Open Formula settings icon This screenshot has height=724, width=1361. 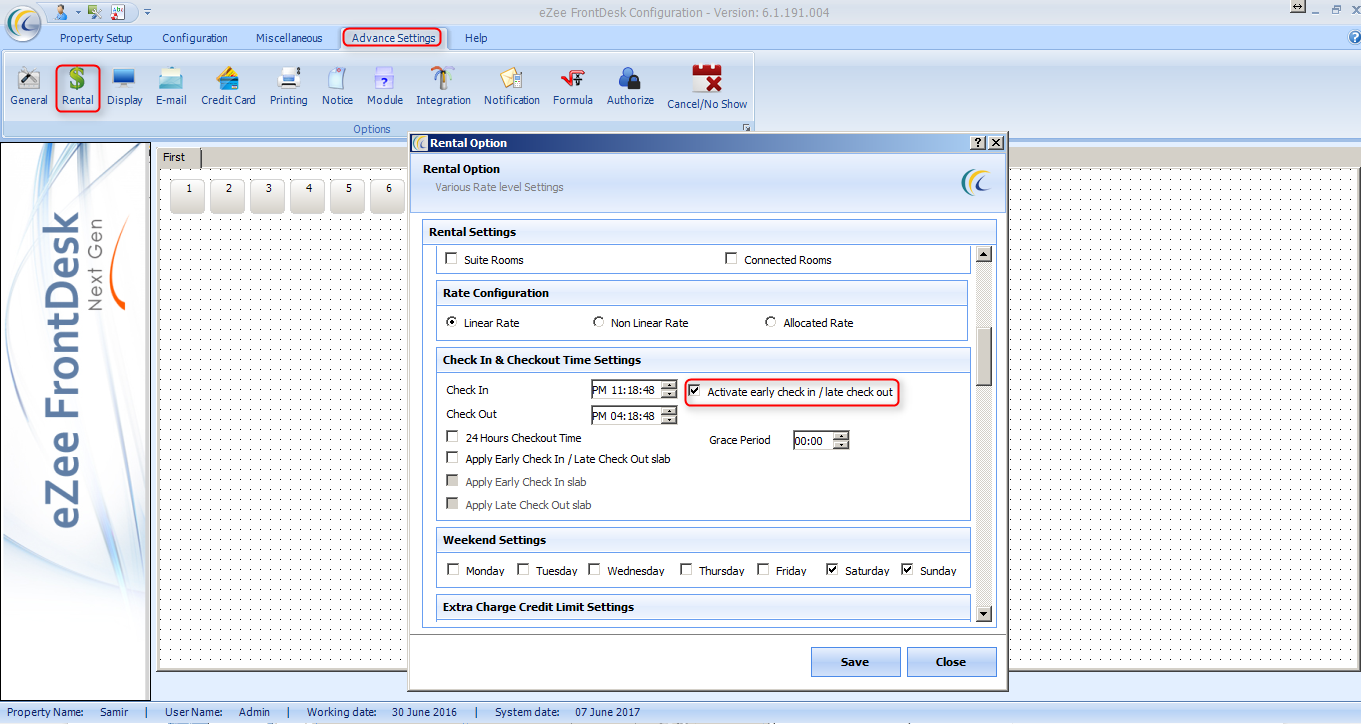(x=573, y=87)
